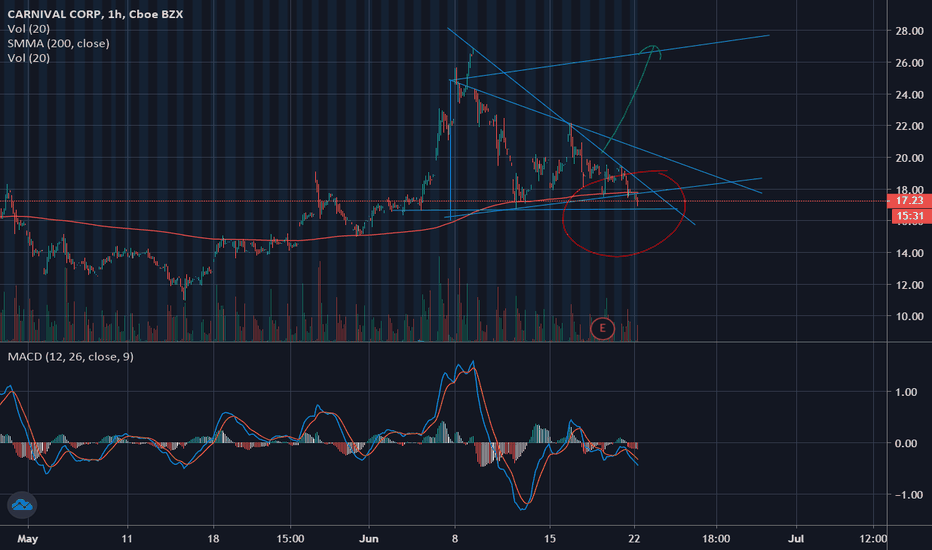
Task: Click the earnings 'E' marker icon
Action: click(602, 328)
